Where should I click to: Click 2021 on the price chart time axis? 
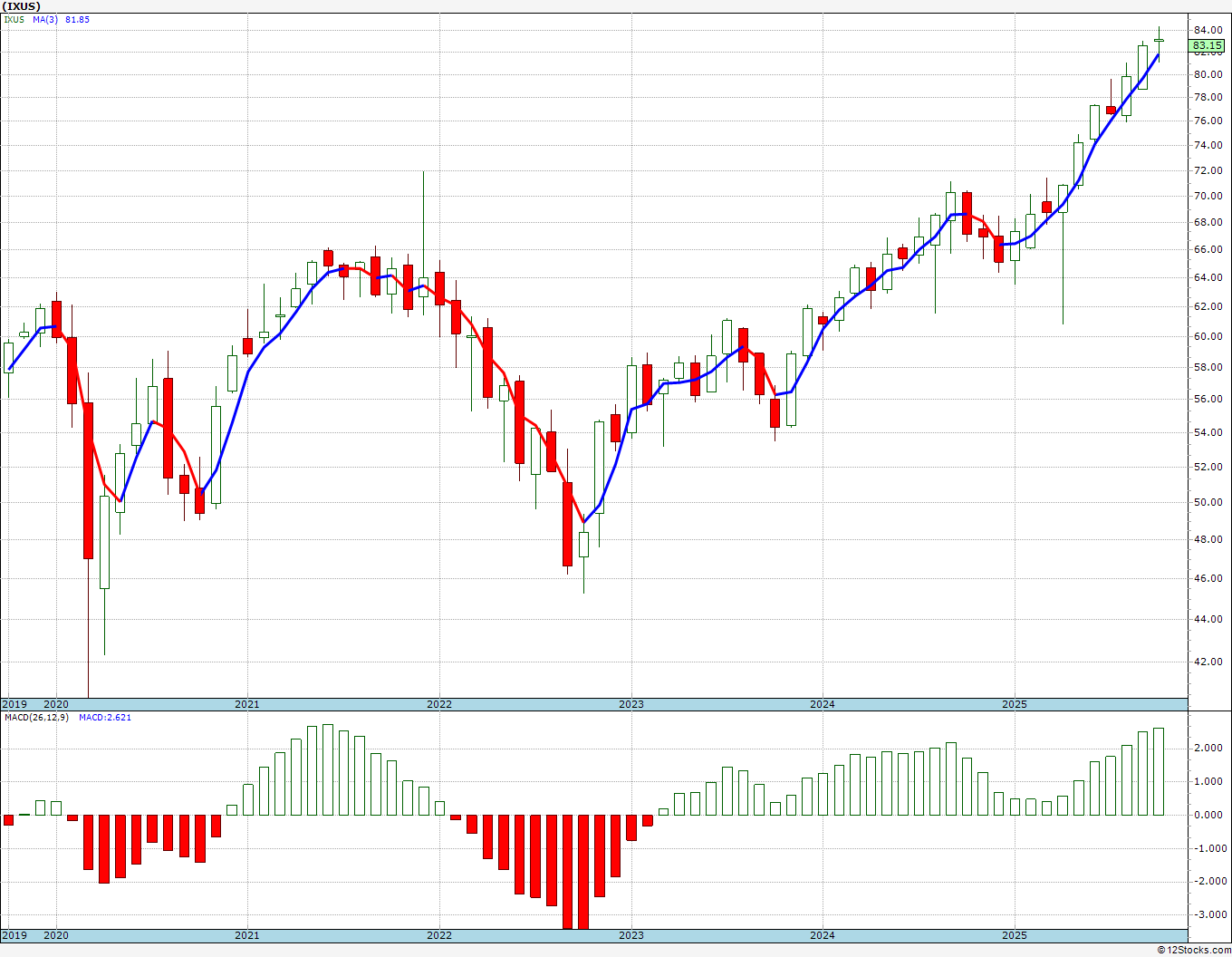pyautogui.click(x=247, y=704)
